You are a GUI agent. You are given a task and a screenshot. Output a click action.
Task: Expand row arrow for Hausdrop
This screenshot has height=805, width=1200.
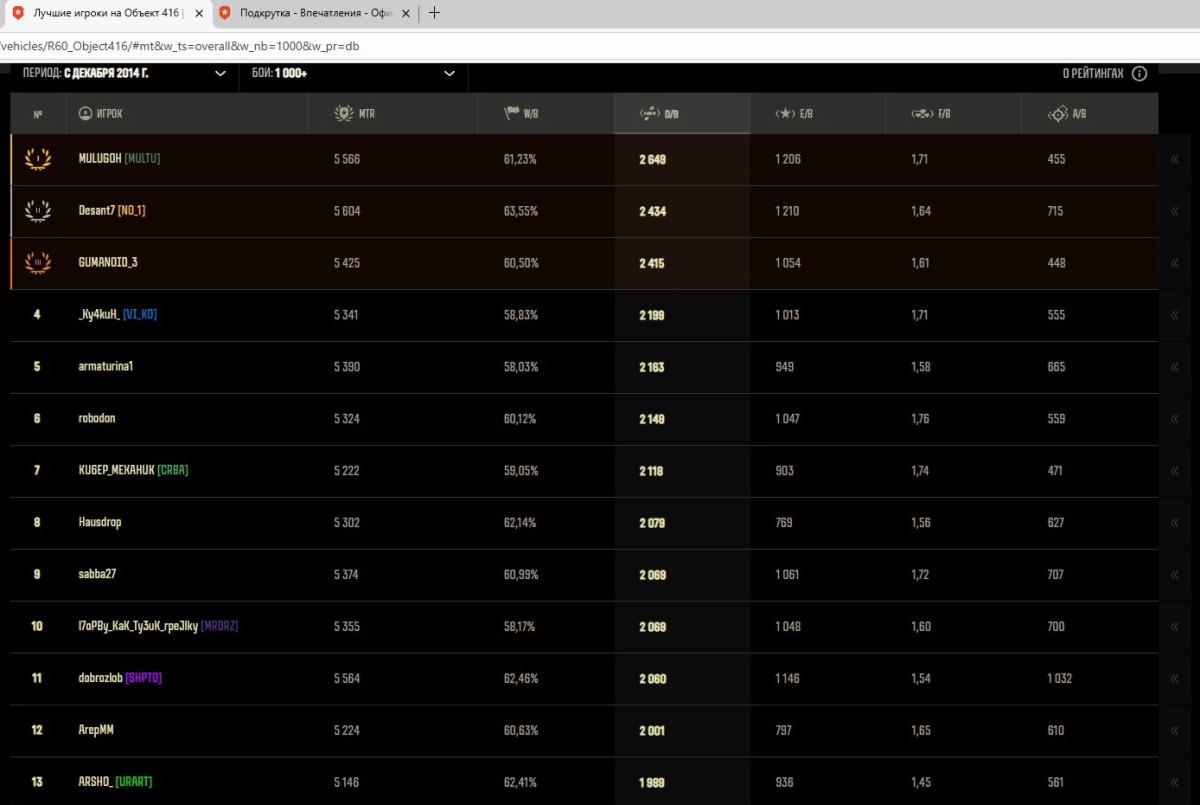tap(1175, 523)
